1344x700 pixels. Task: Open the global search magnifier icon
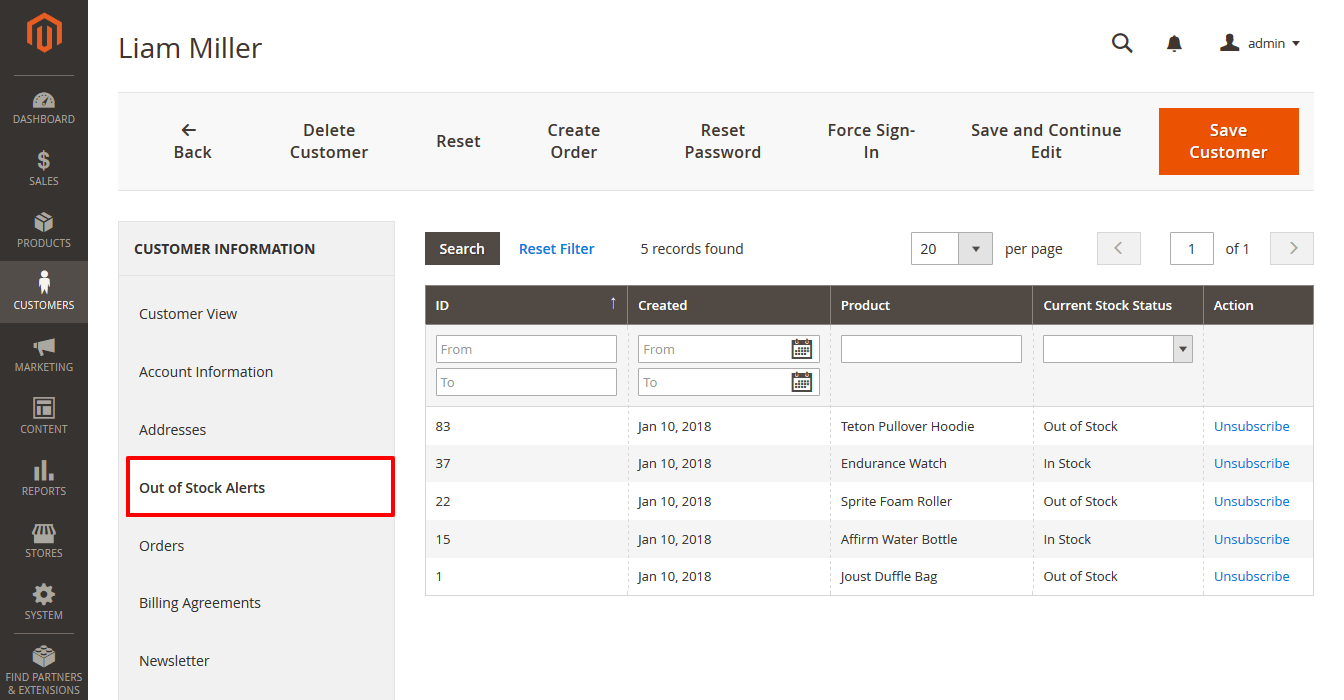(1122, 43)
